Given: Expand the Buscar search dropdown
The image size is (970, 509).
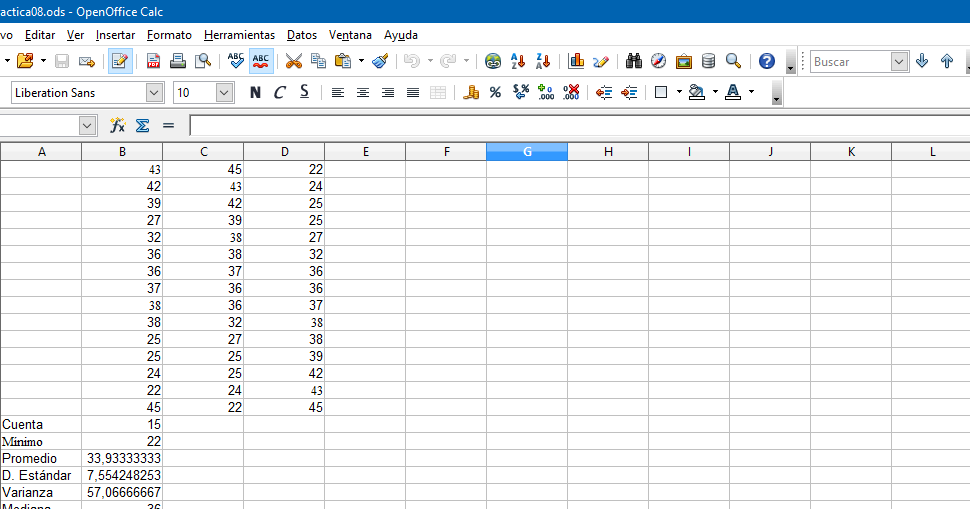Looking at the screenshot, I should [x=899, y=61].
